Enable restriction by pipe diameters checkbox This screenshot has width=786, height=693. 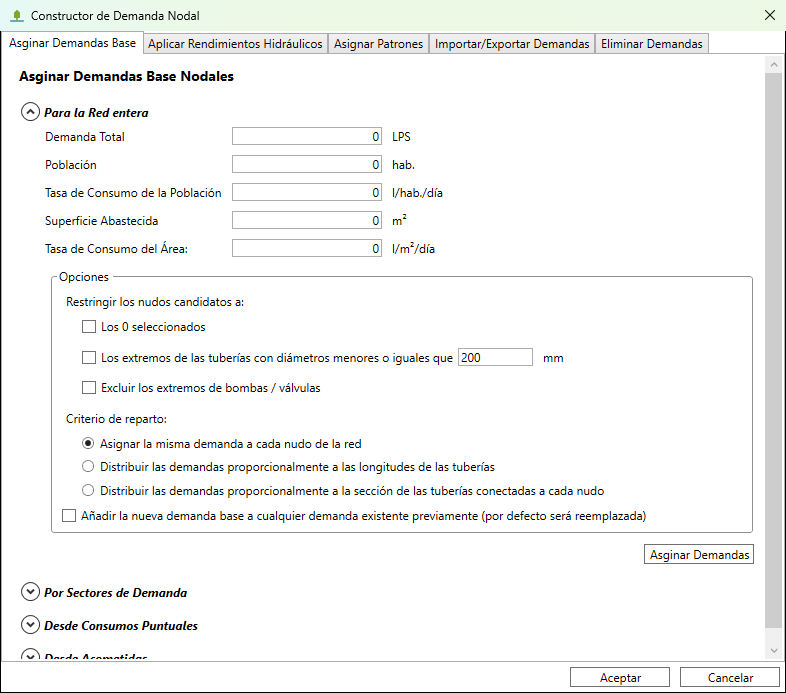pos(89,358)
